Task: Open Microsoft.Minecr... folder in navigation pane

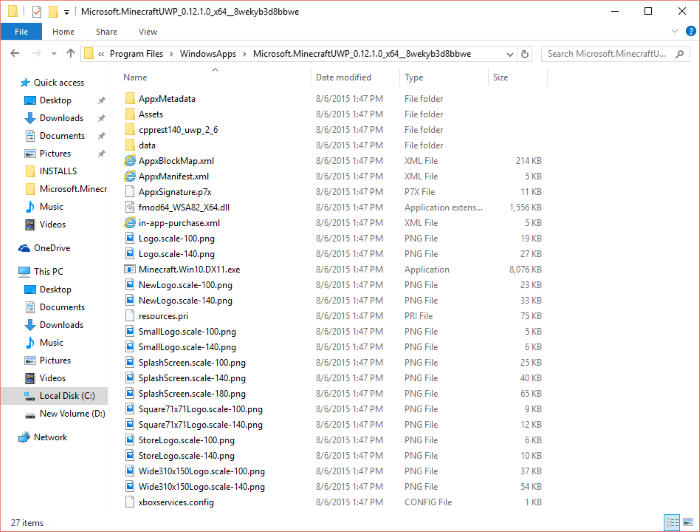Action: pyautogui.click(x=73, y=189)
